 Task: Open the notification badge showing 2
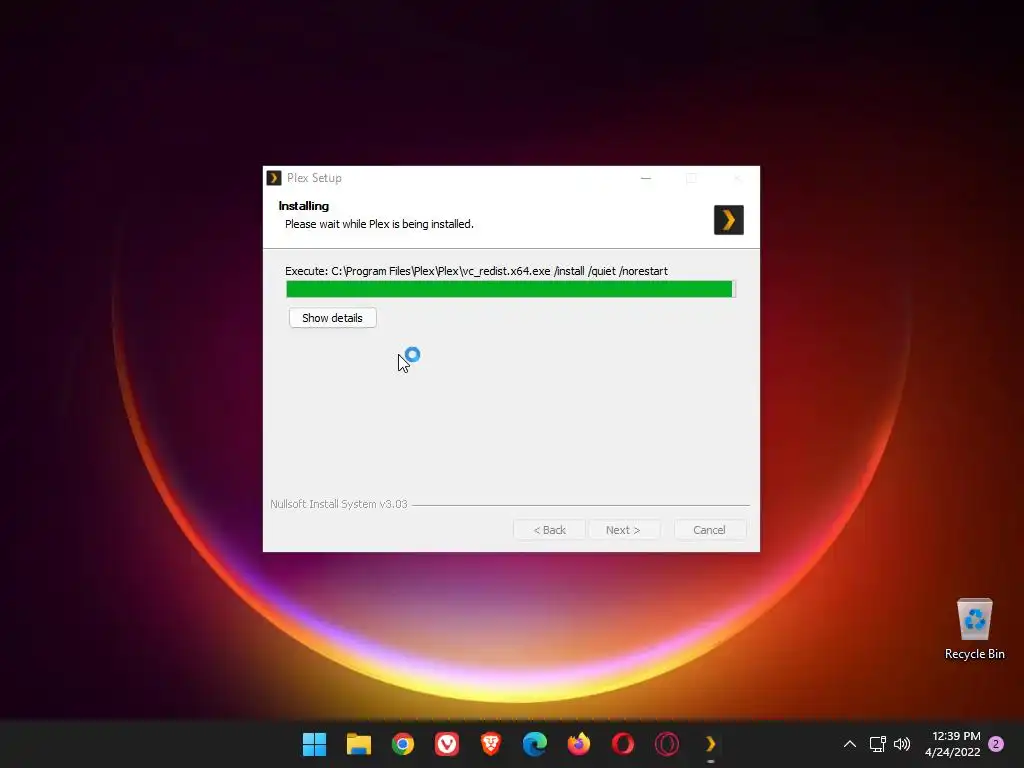point(996,744)
